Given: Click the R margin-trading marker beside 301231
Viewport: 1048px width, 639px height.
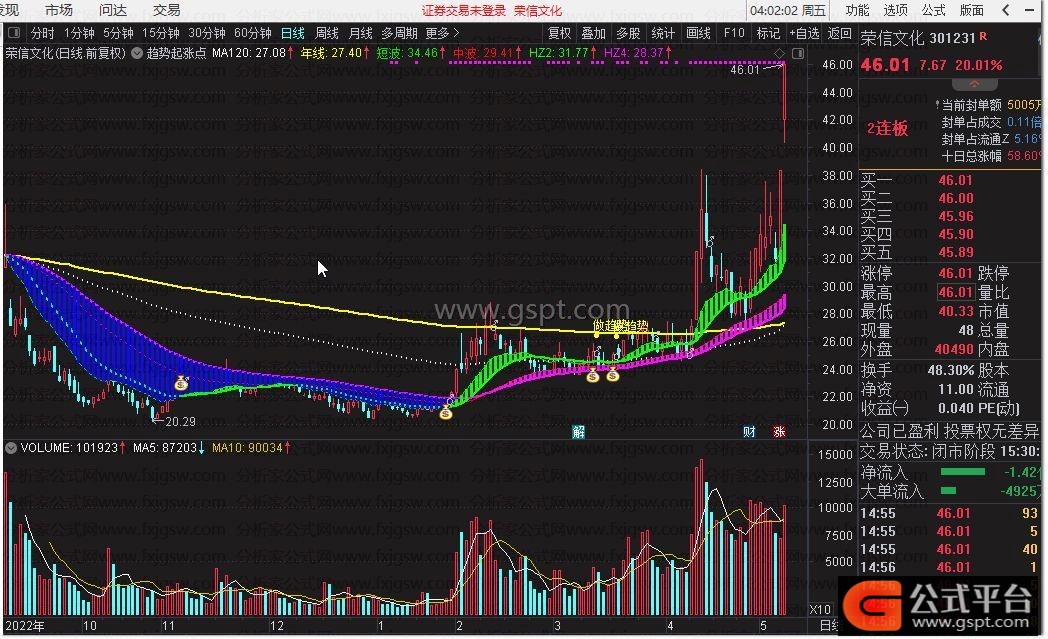Looking at the screenshot, I should coord(983,37).
